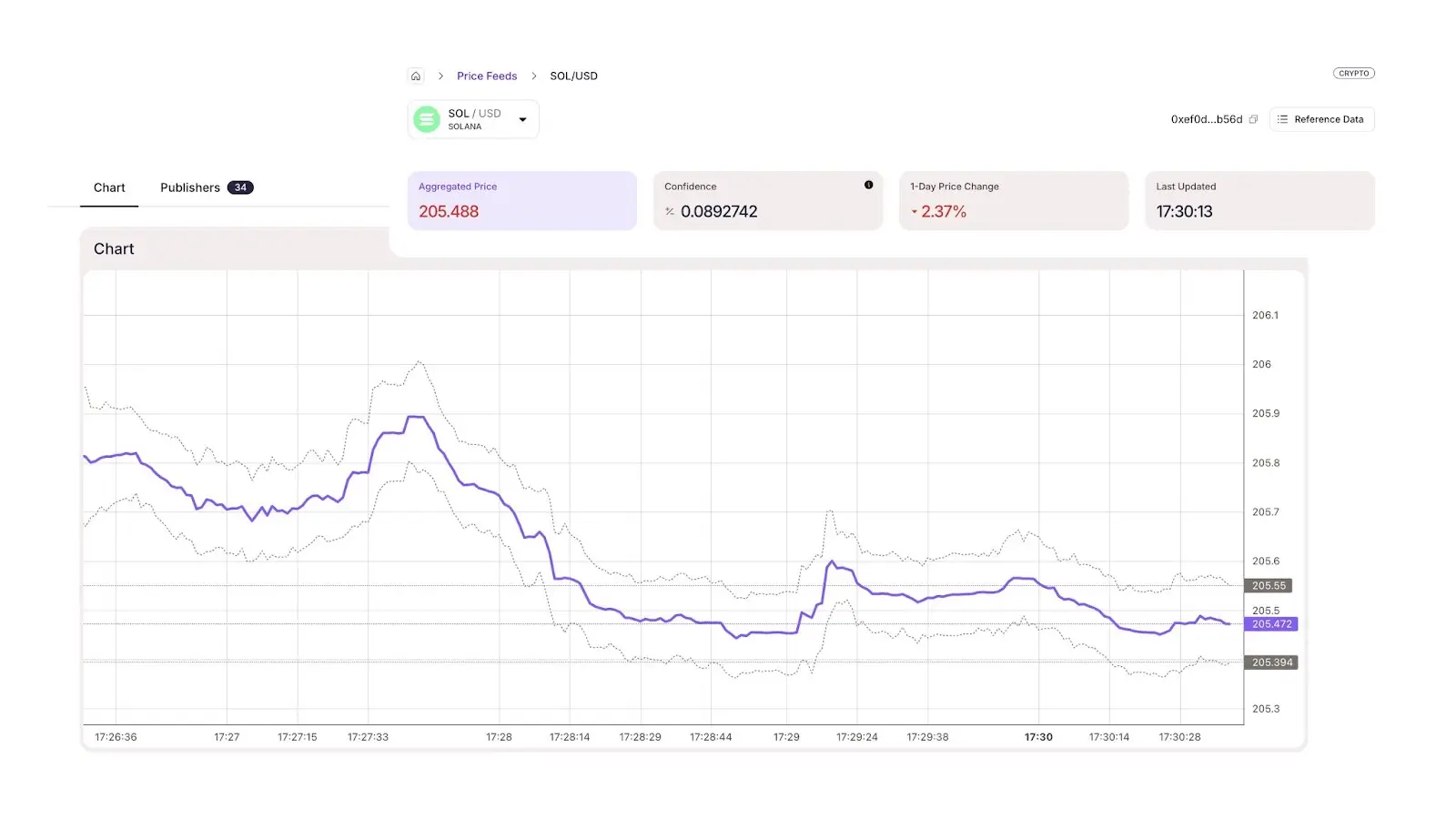Click the 0xef0d...b56d address text

pyautogui.click(x=1207, y=119)
